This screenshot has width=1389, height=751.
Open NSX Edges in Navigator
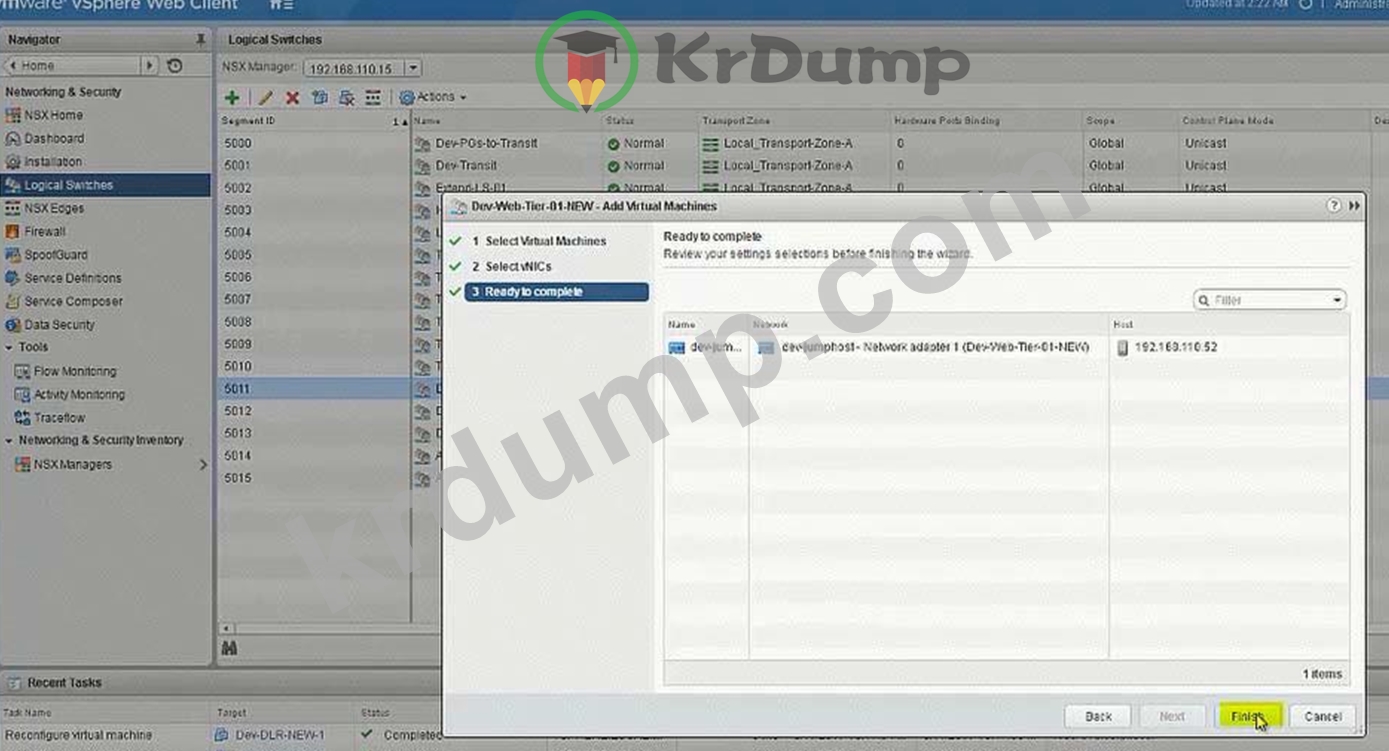[x=53, y=208]
